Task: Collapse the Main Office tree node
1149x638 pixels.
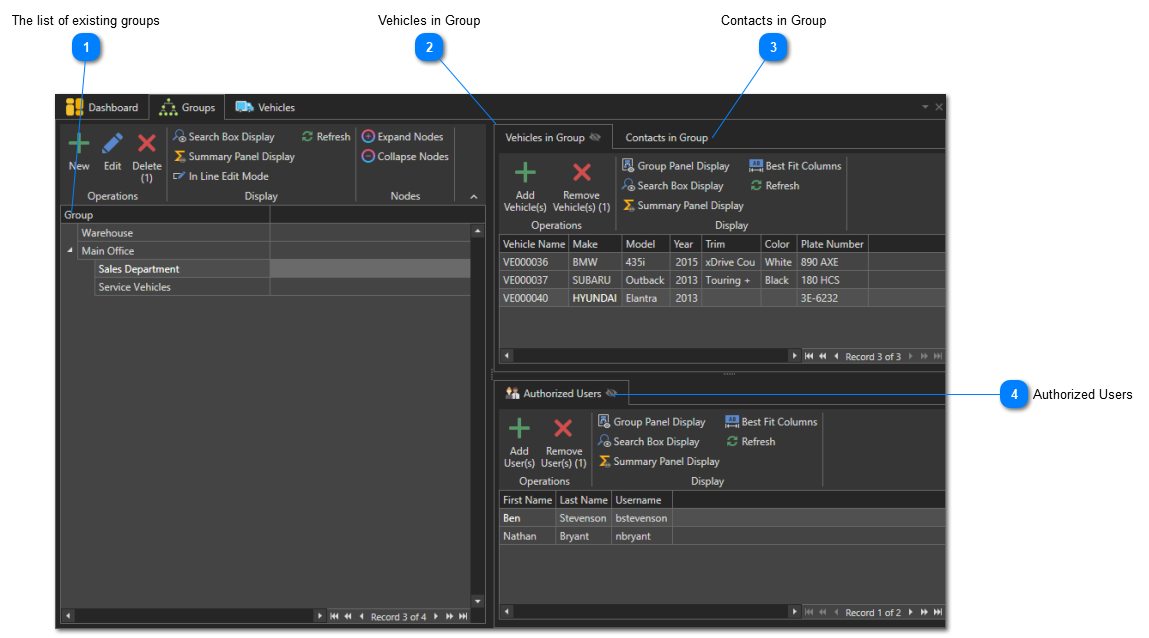Action: [x=70, y=251]
